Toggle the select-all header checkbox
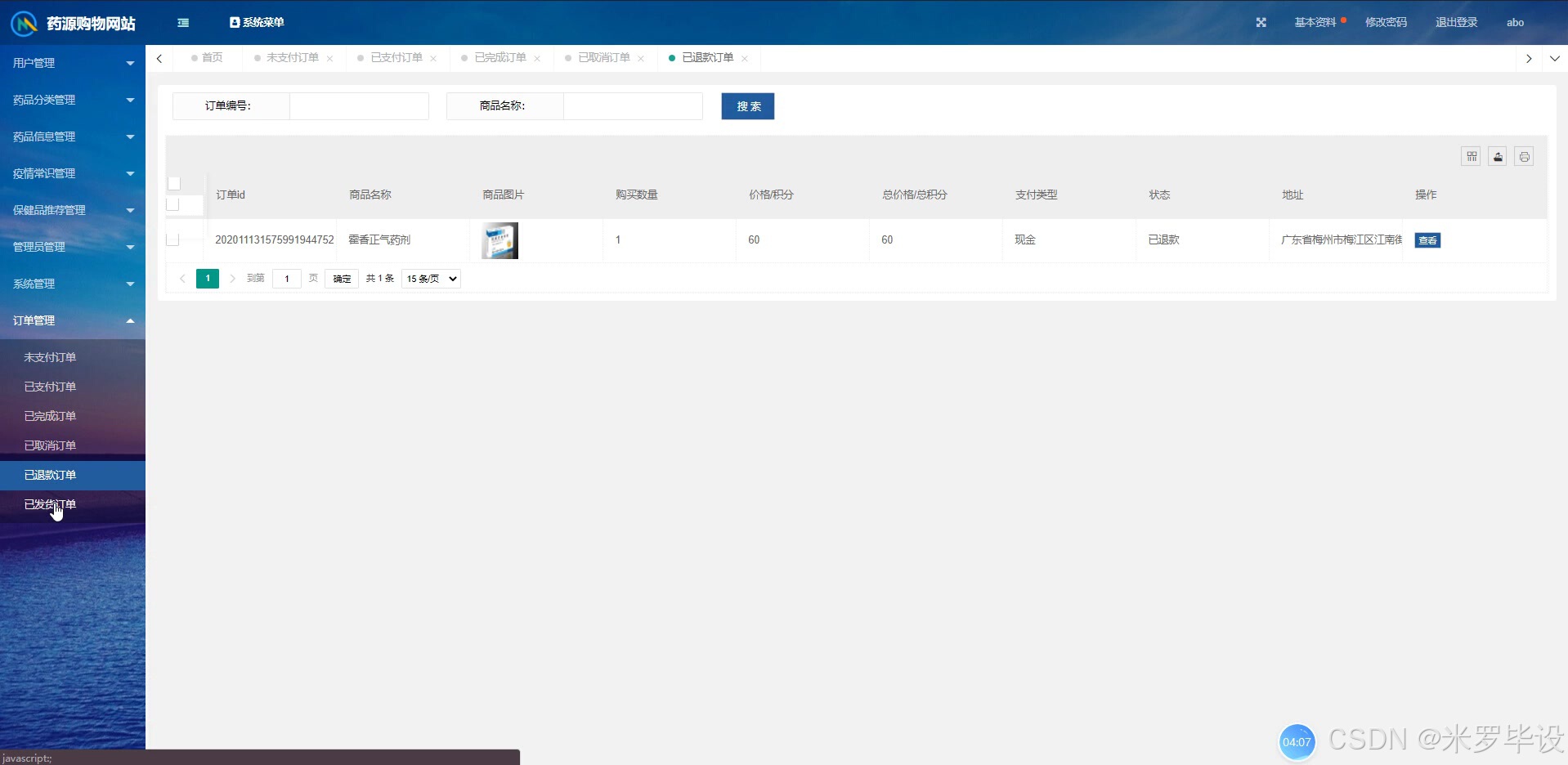 [x=173, y=184]
